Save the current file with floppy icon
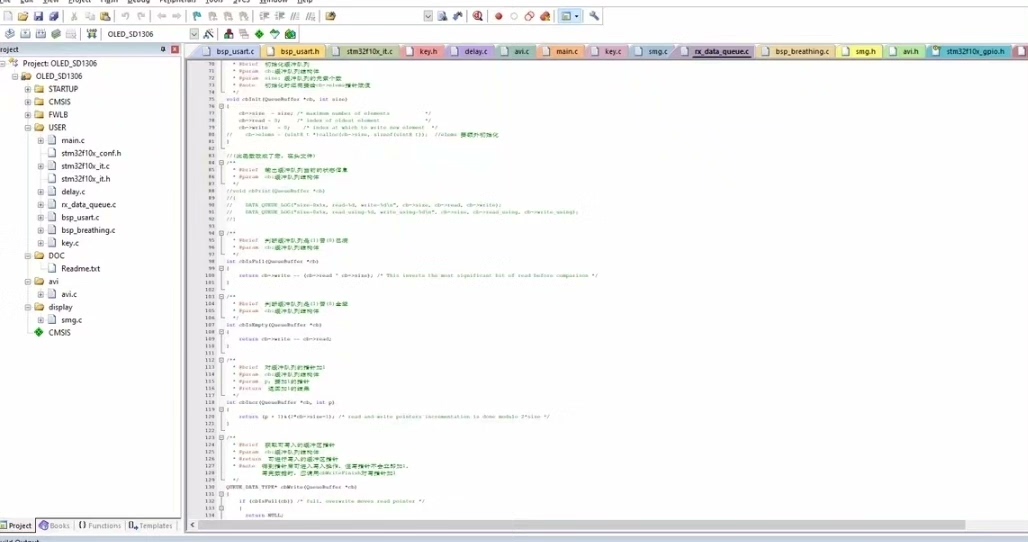The height and width of the screenshot is (542, 1028). 39,16
